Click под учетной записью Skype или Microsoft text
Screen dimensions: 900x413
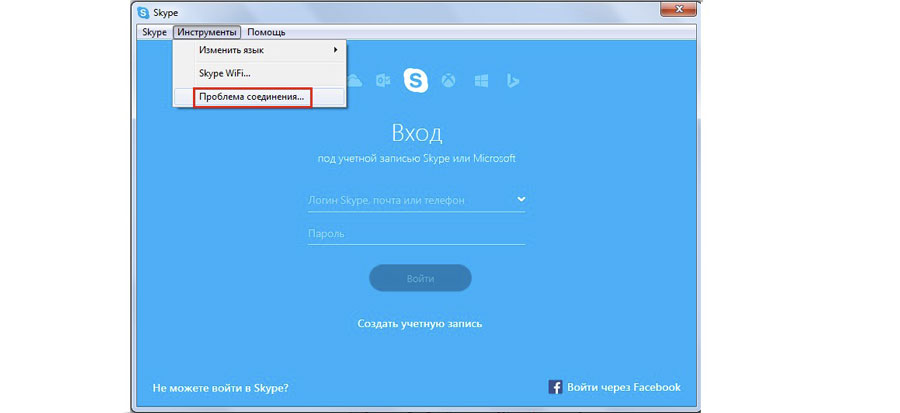[x=417, y=158]
